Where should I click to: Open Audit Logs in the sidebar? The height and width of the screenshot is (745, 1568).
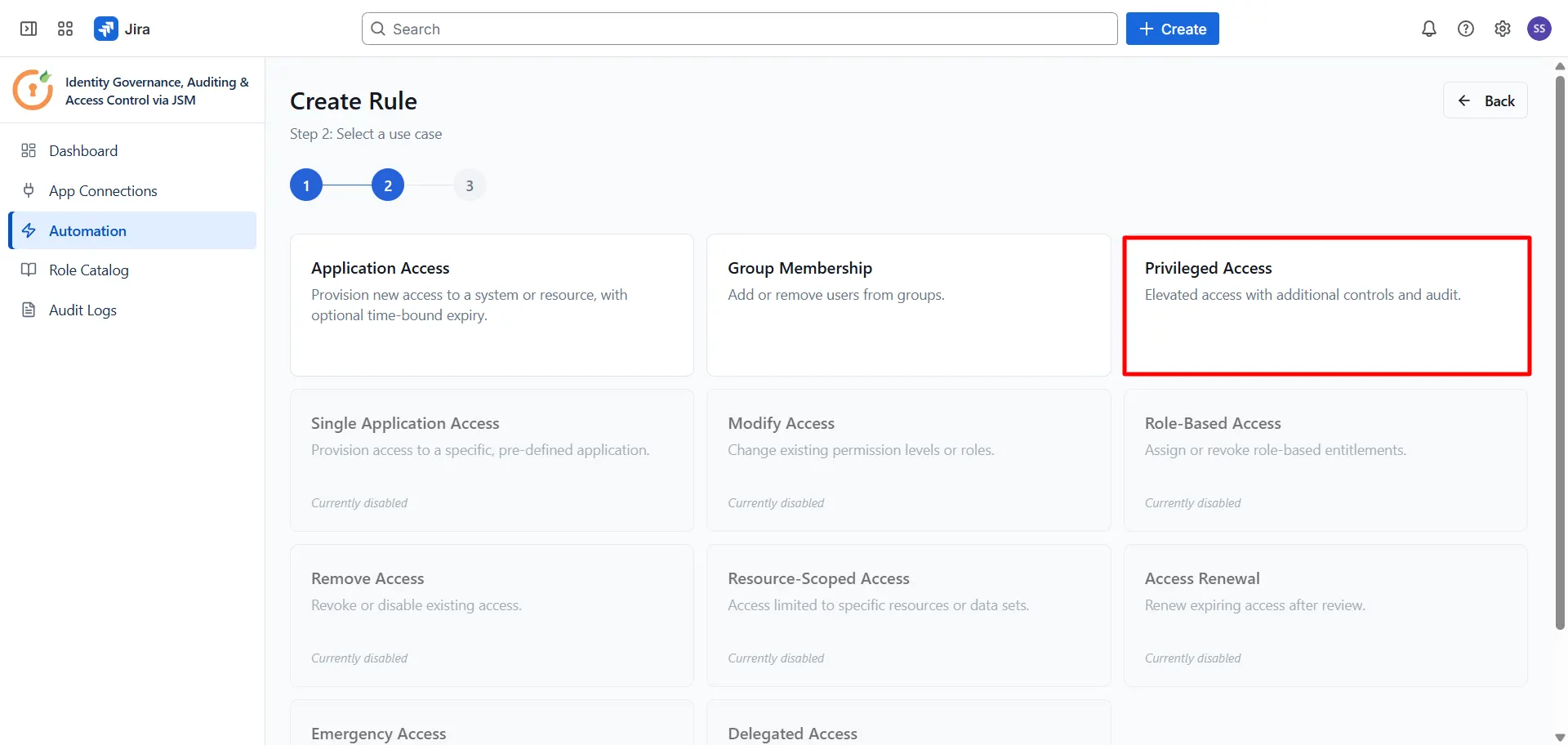tap(133, 310)
